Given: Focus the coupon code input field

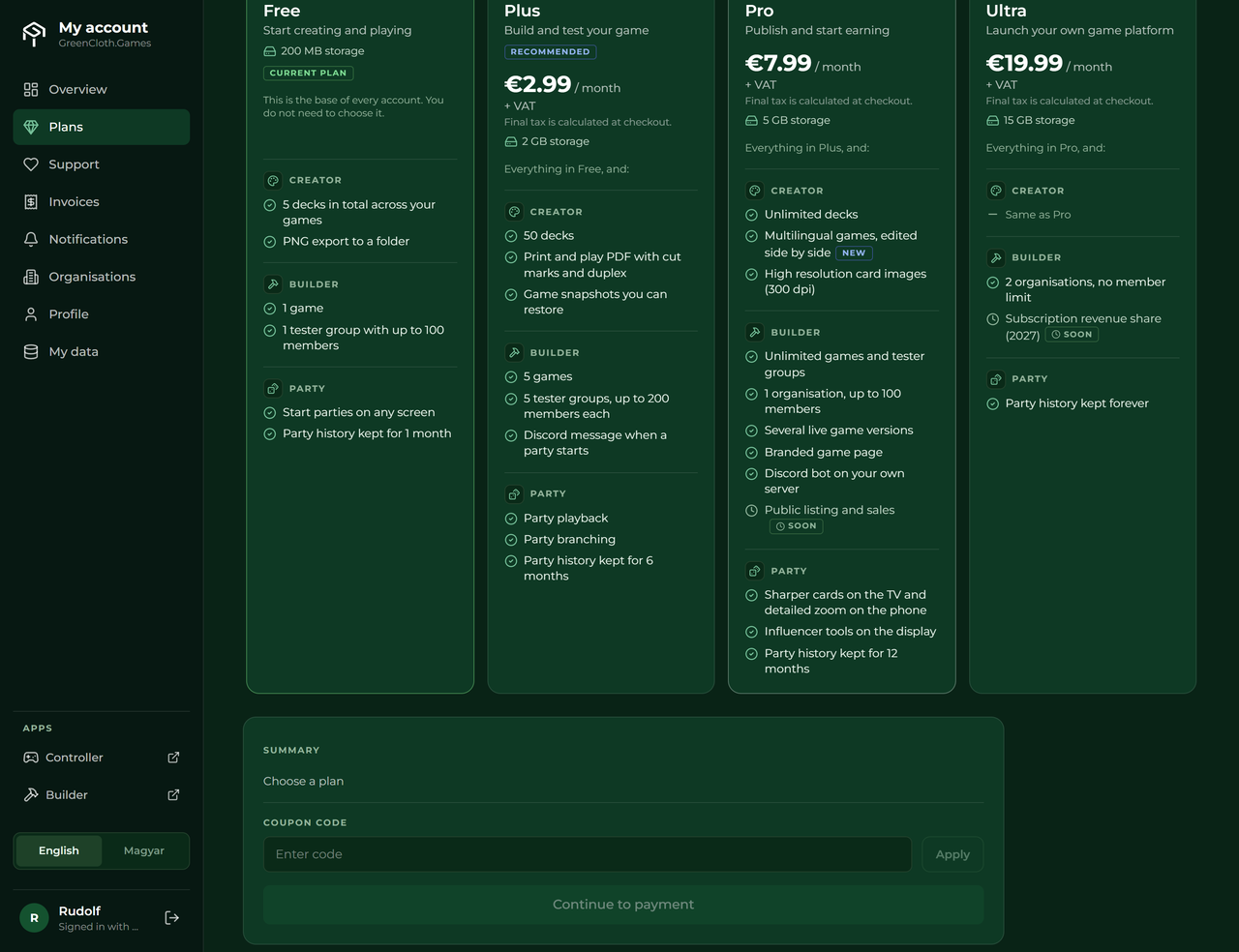Looking at the screenshot, I should tap(588, 854).
